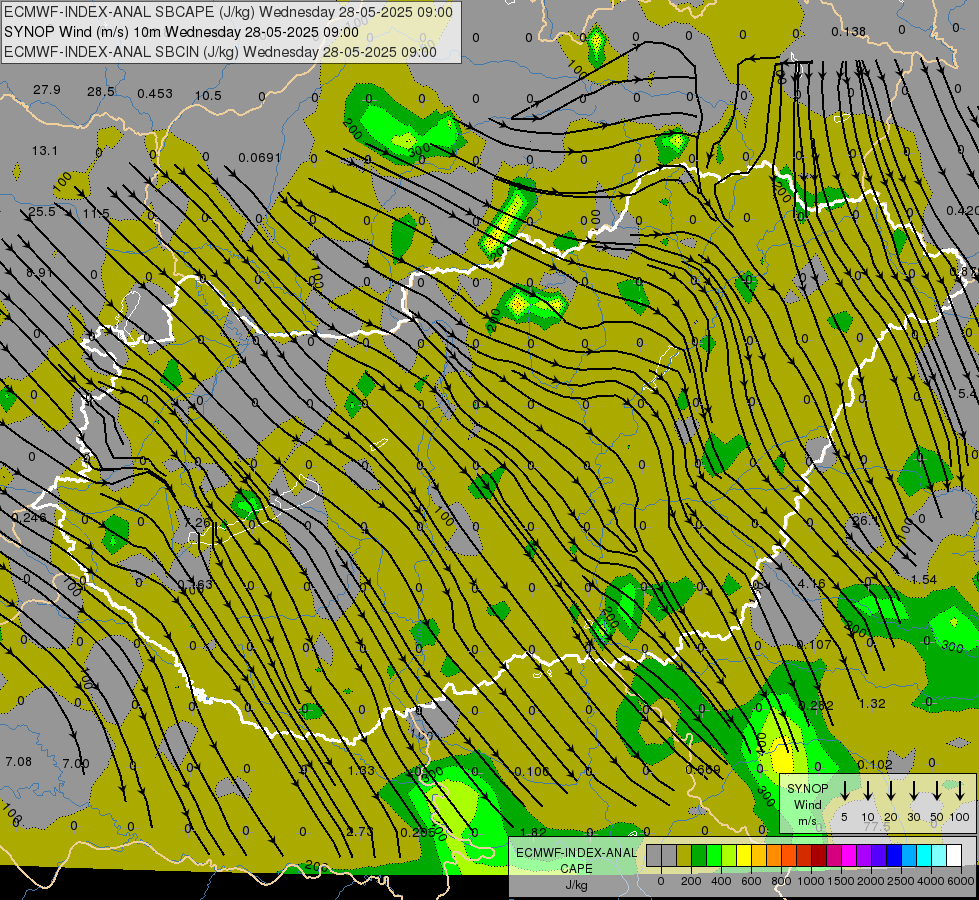Click the 5 m/s wind arrow in legend
Image resolution: width=979 pixels, height=900 pixels.
[x=844, y=790]
